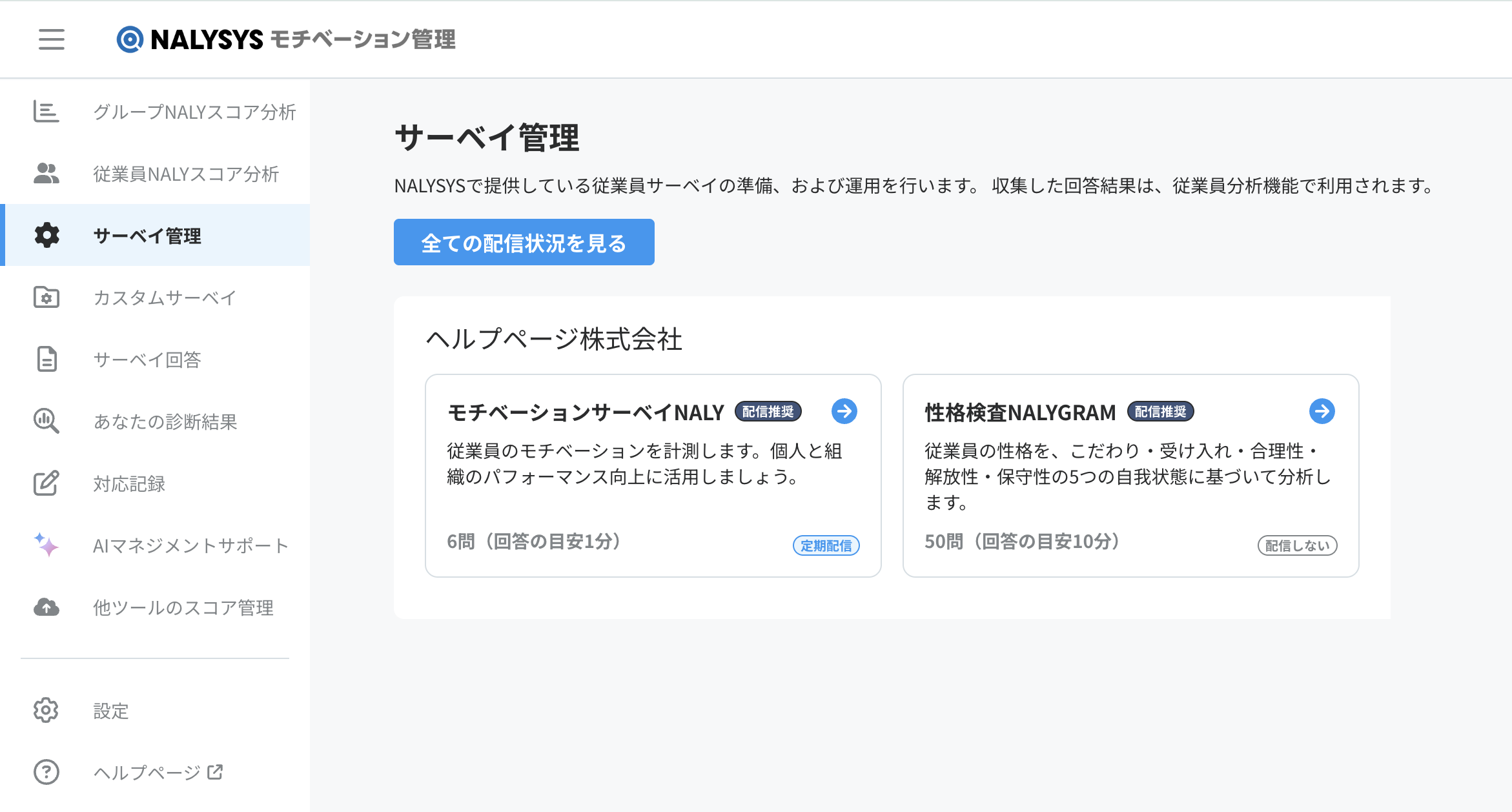This screenshot has height=812, width=1512.
Task: Click the NALYSYS logo icon
Action: [130, 39]
